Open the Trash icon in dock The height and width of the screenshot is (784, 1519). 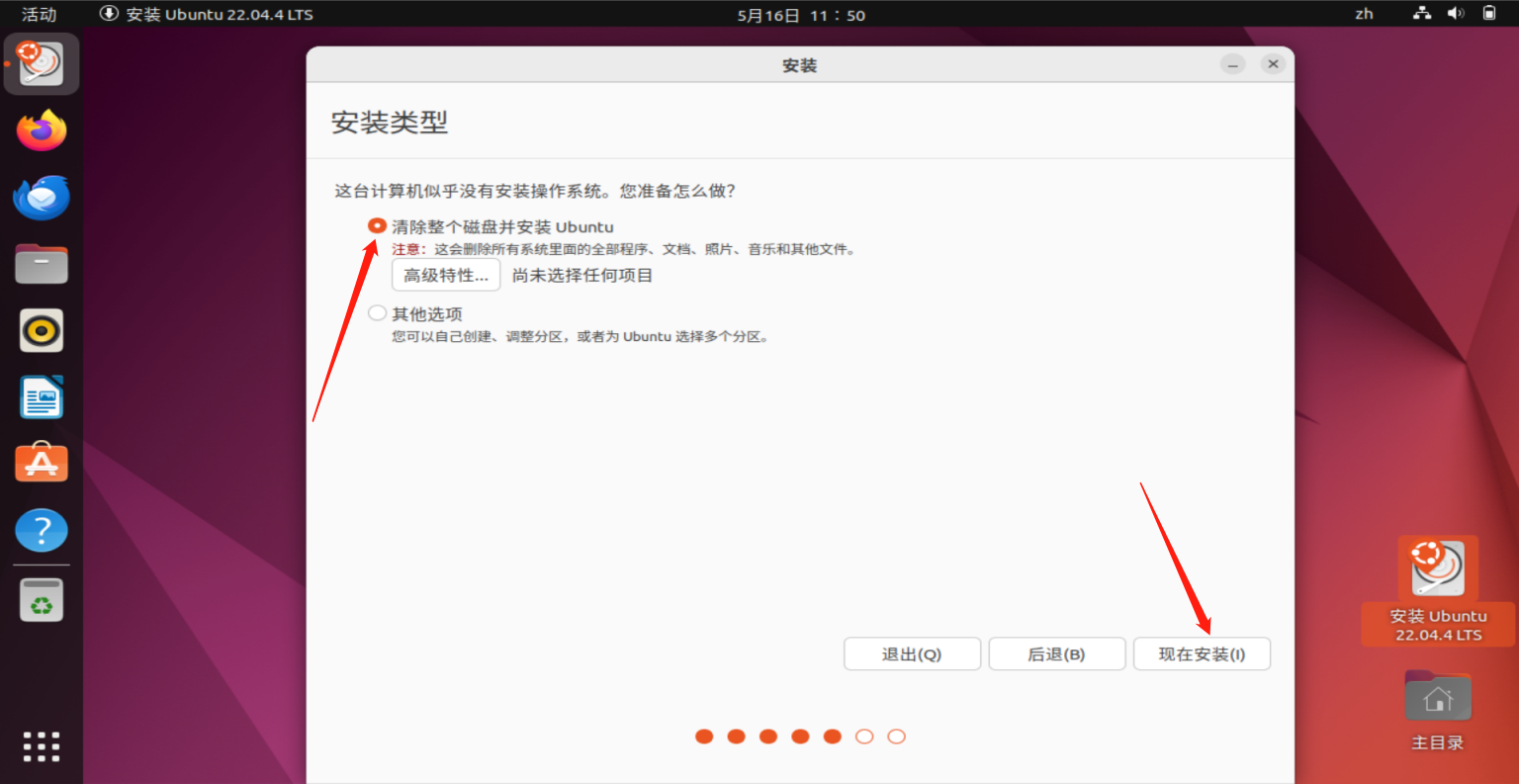[42, 600]
